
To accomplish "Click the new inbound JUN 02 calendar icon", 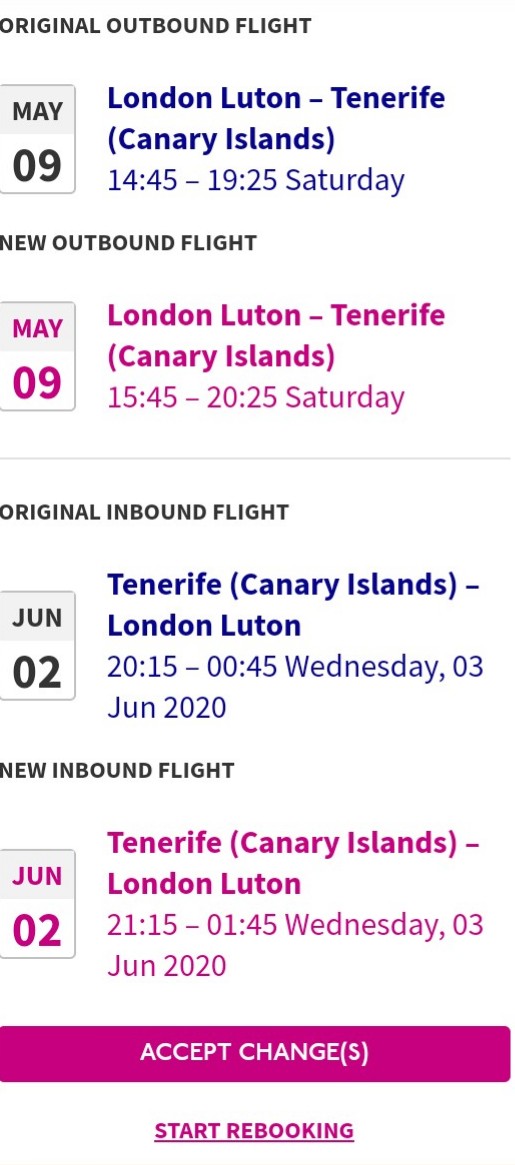I will pos(37,904).
